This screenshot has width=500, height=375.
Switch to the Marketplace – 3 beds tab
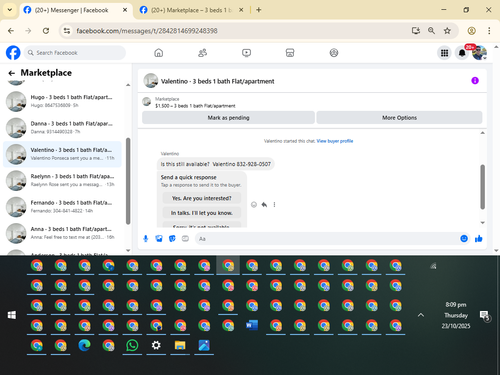pyautogui.click(x=191, y=10)
